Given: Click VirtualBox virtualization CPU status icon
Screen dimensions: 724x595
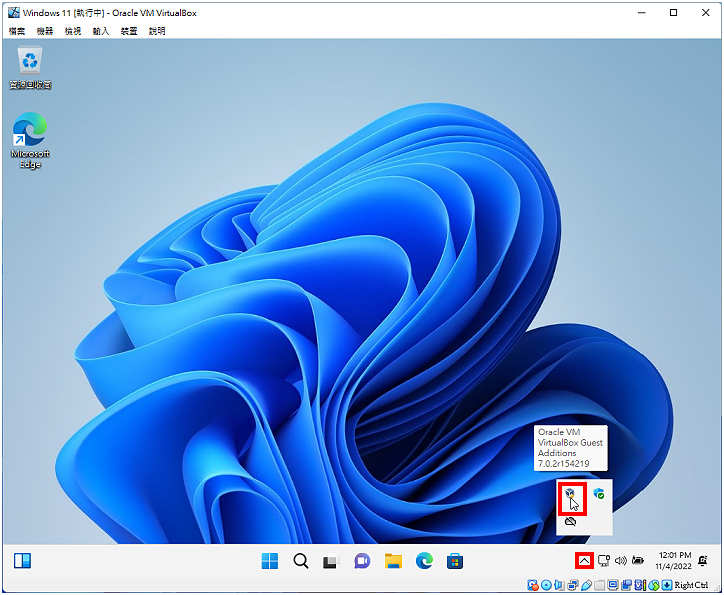Looking at the screenshot, I should coord(640,585).
